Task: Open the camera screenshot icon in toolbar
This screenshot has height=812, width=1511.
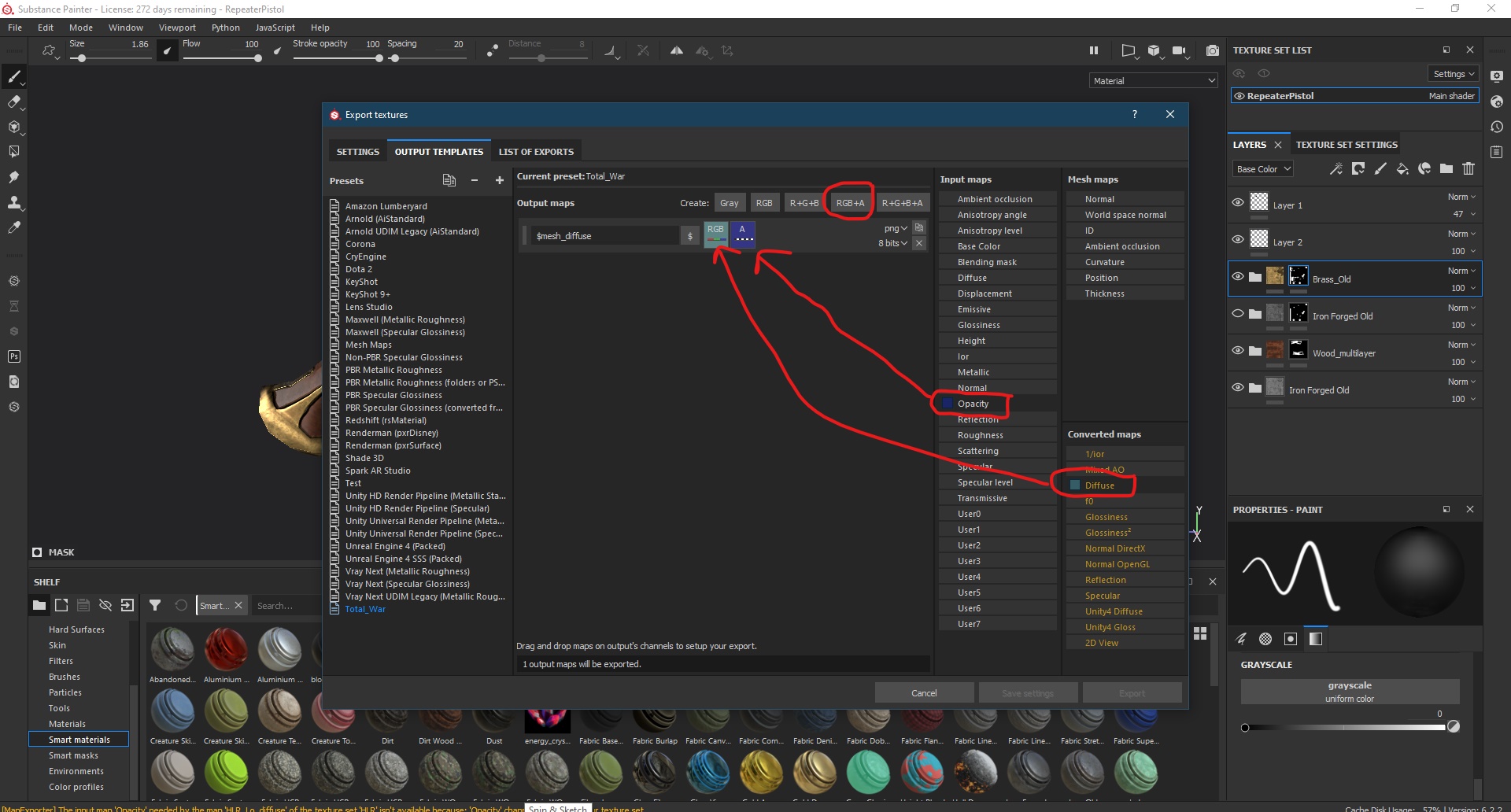Action: point(1213,50)
